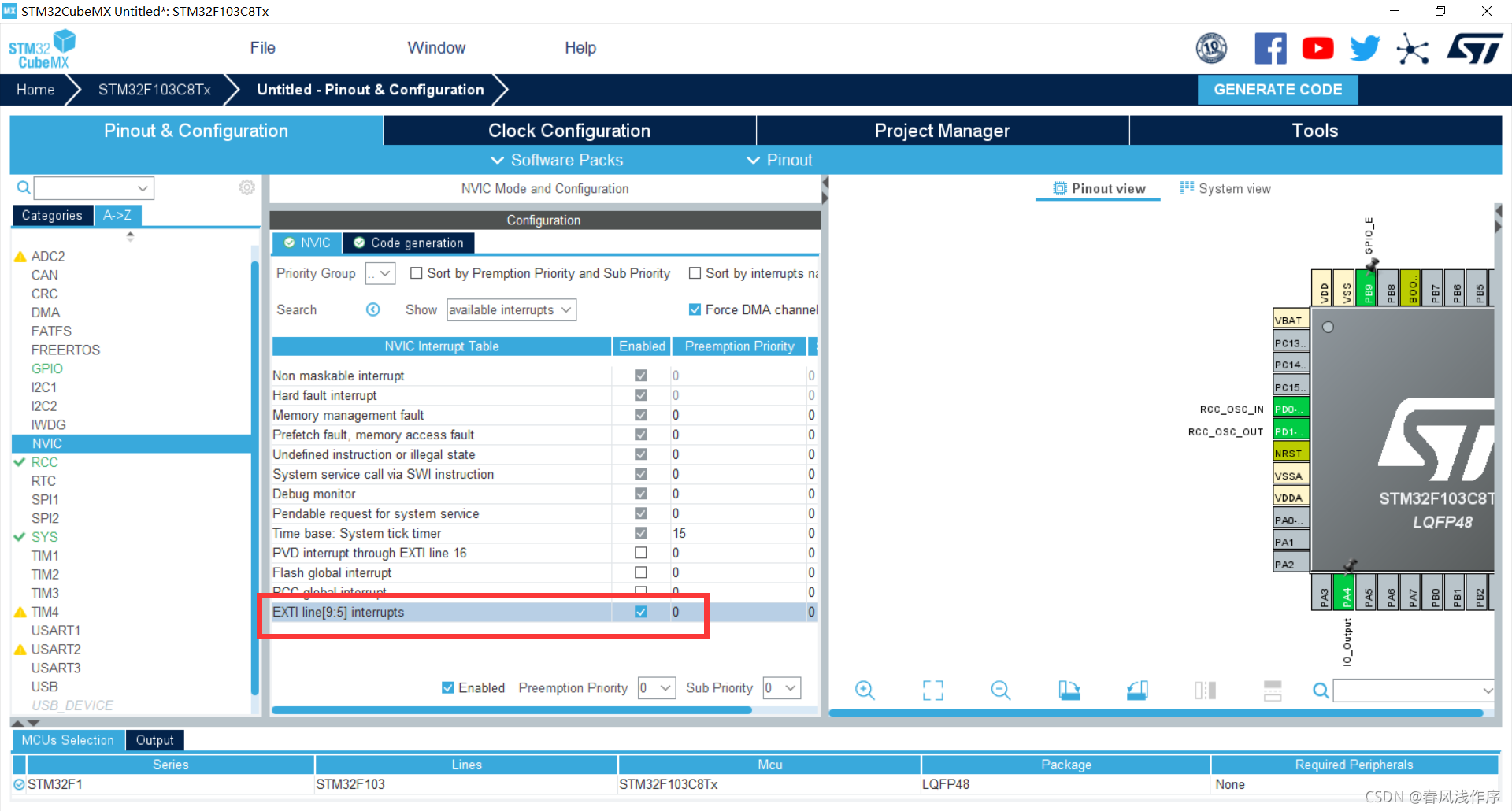1512x811 pixels.
Task: Click the NRST pin on chip
Action: [1291, 454]
